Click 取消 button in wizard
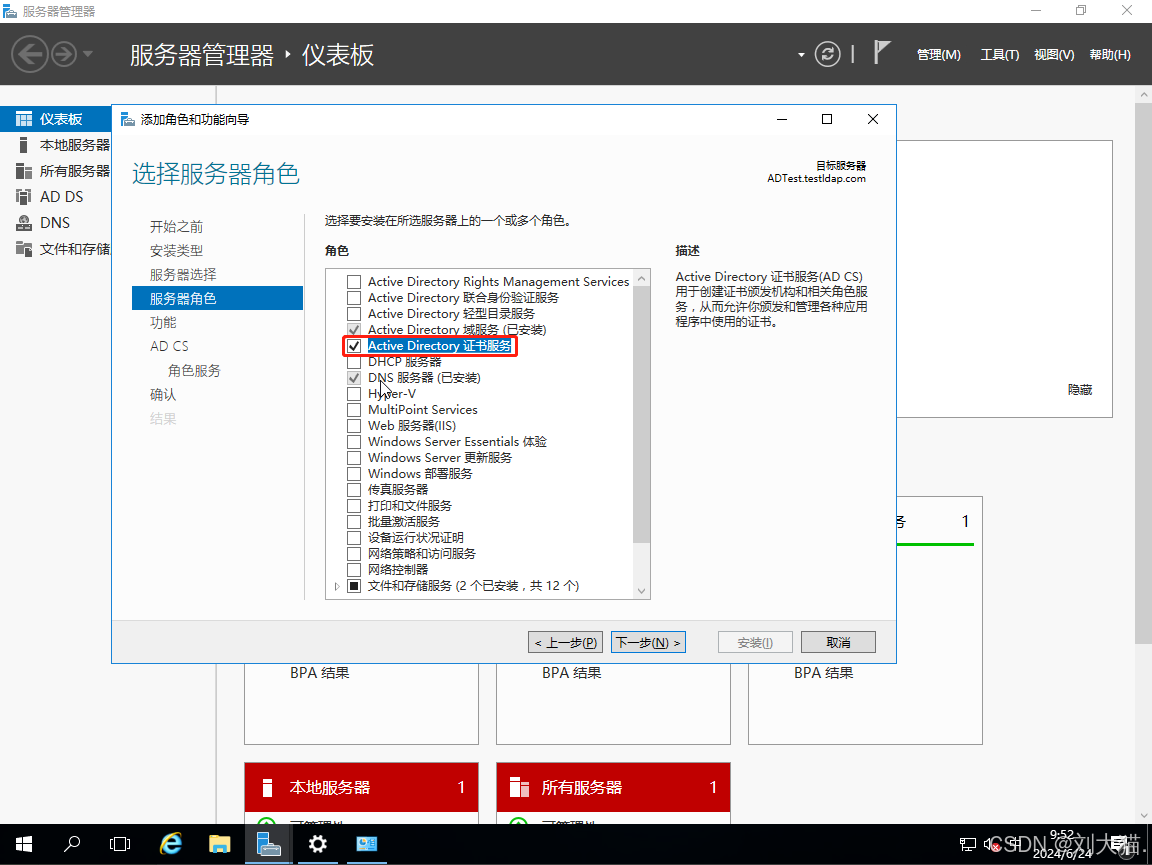 pos(838,642)
